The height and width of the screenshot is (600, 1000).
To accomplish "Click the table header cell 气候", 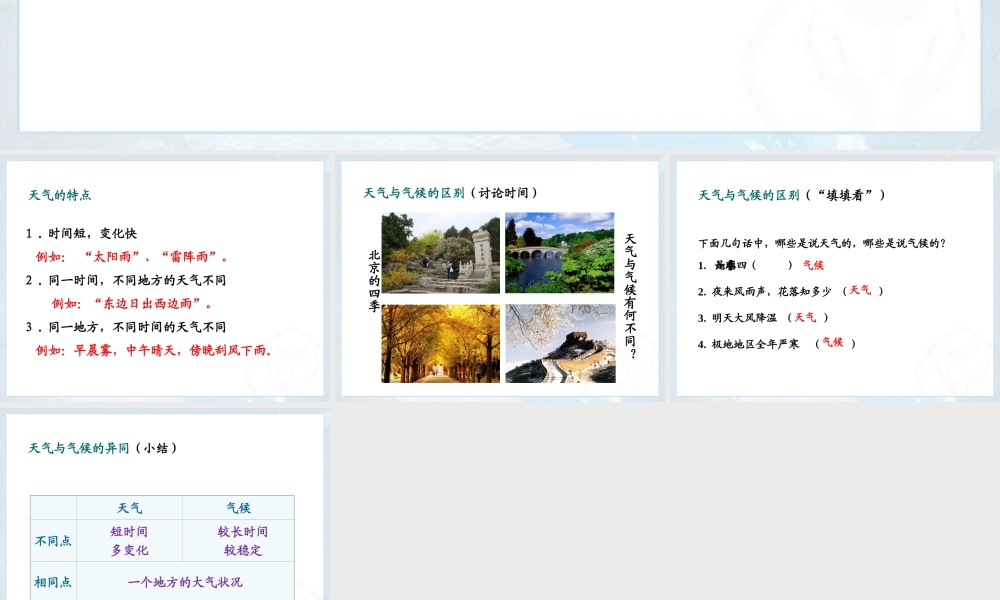I will [x=239, y=508].
